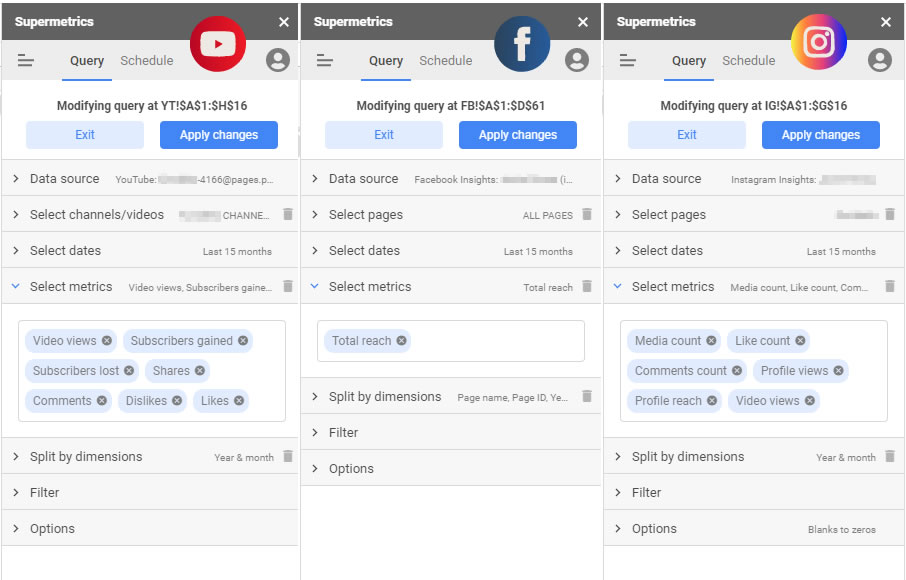Remove the Like count metric chip
This screenshot has height=580, width=906.
tap(800, 341)
